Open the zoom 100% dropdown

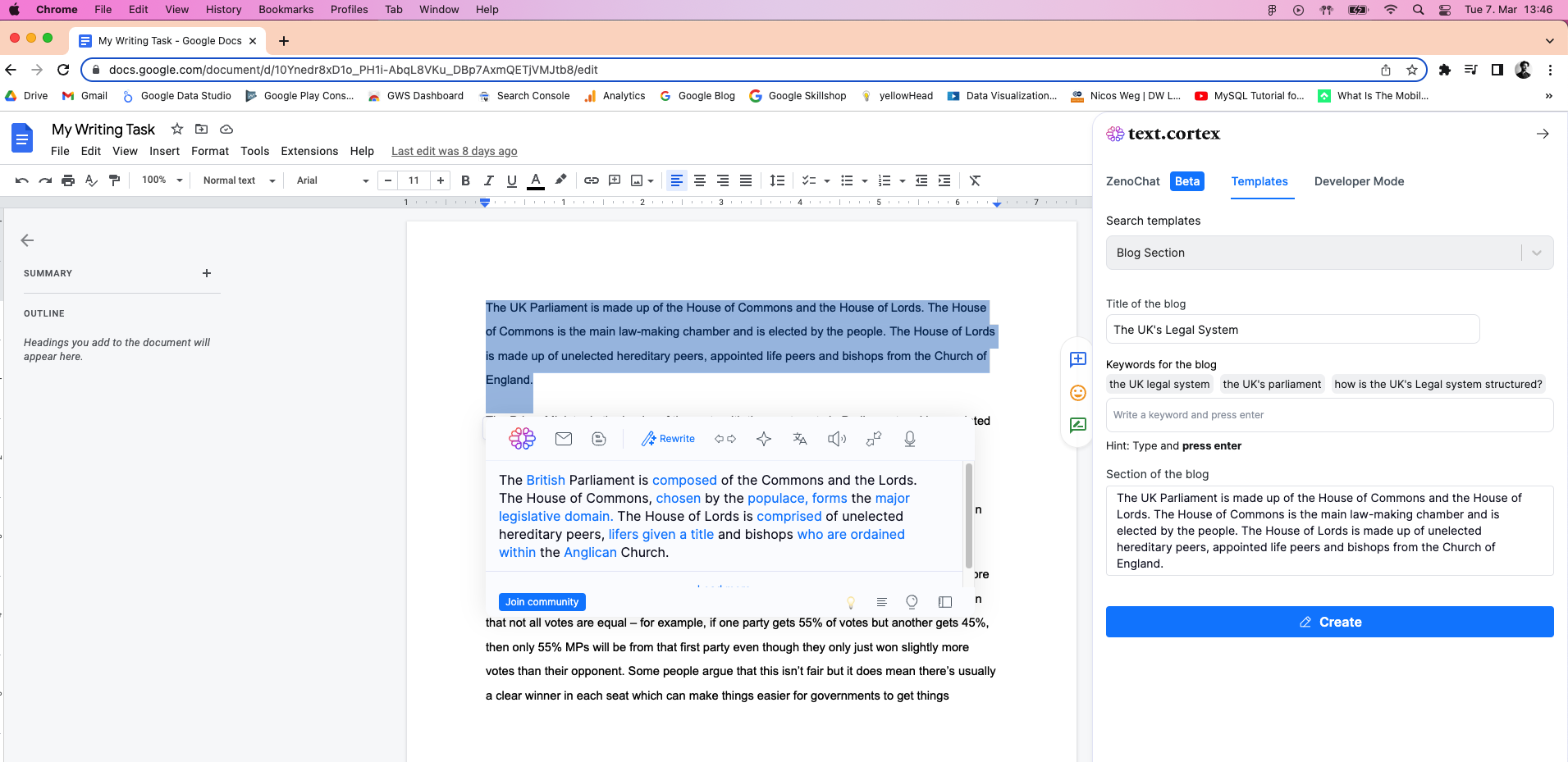click(162, 180)
